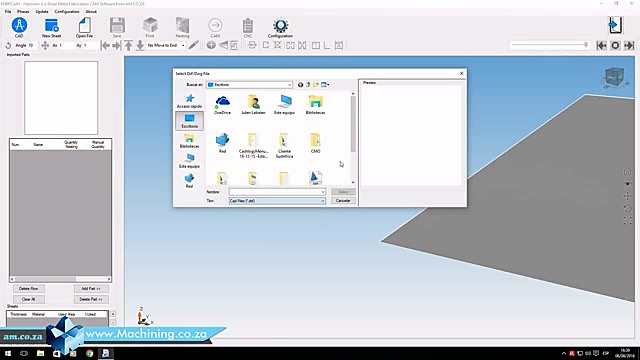The image size is (640, 360).
Task: Go back in the file dialog
Action: click(x=300, y=84)
